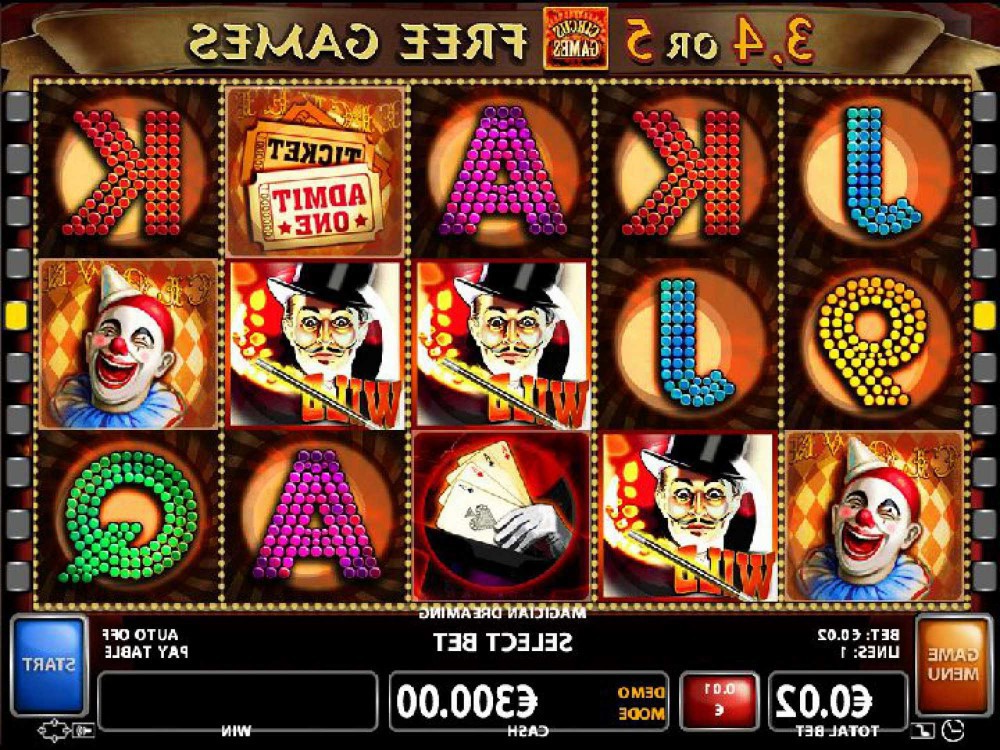Click the blue START spin button
Screen dimensions: 1000x750
[49, 665]
